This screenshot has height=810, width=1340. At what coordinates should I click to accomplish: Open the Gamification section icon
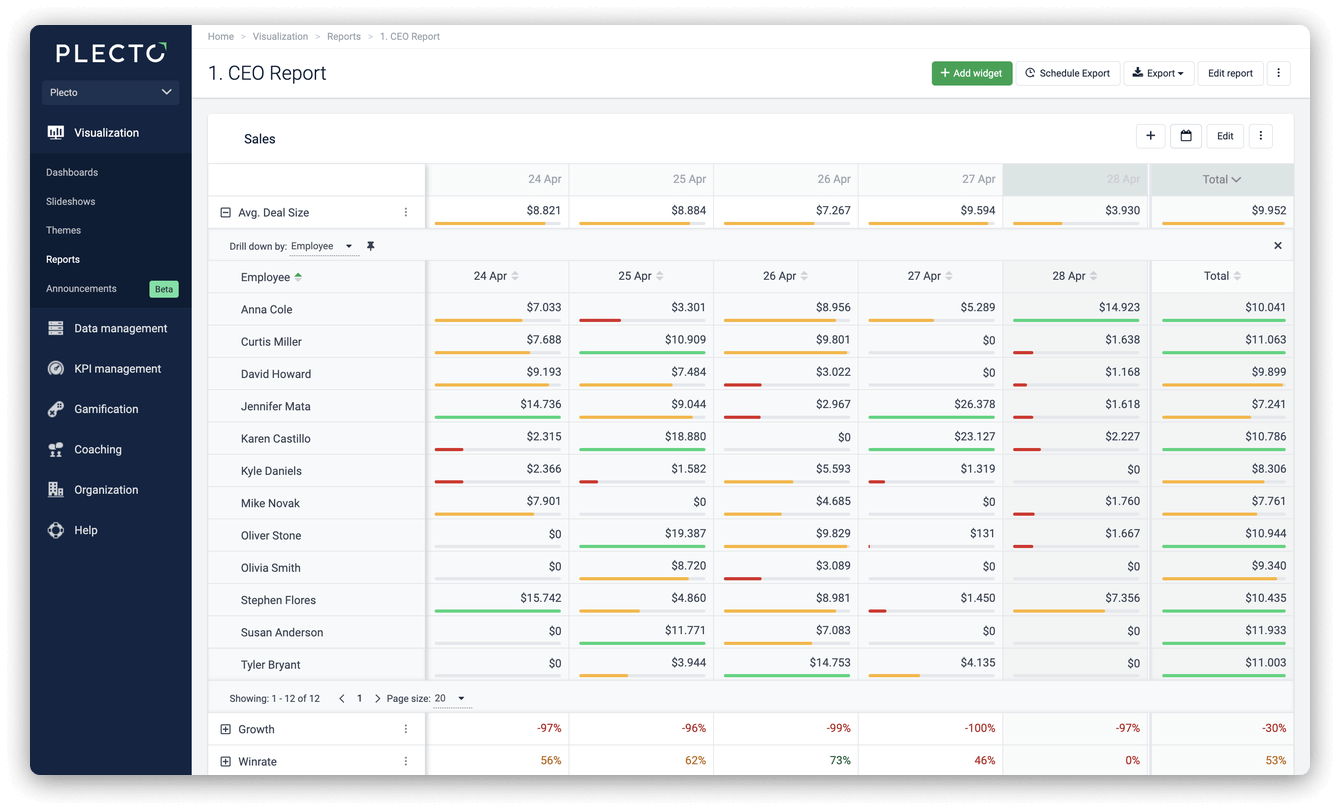pos(56,409)
